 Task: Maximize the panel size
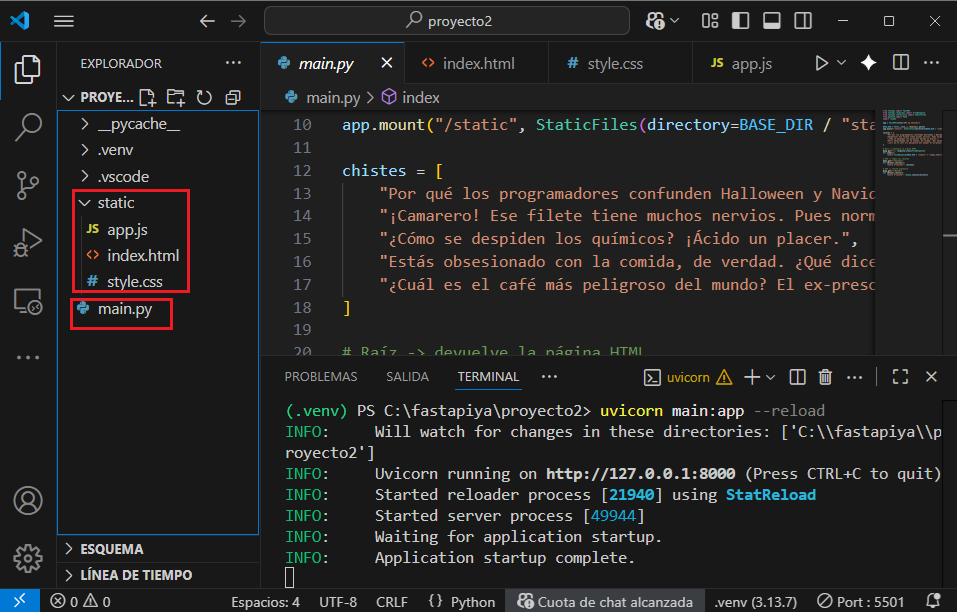click(x=900, y=377)
